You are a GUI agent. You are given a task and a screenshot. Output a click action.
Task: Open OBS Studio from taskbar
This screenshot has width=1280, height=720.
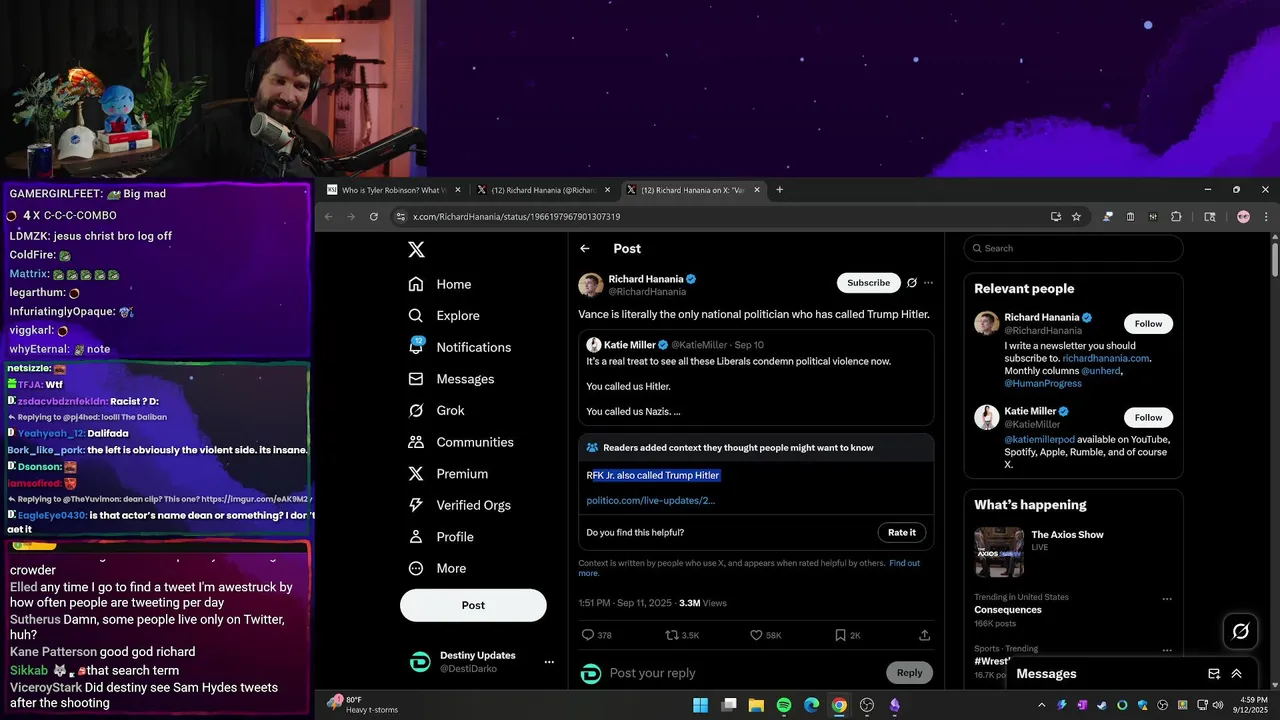[x=867, y=705]
